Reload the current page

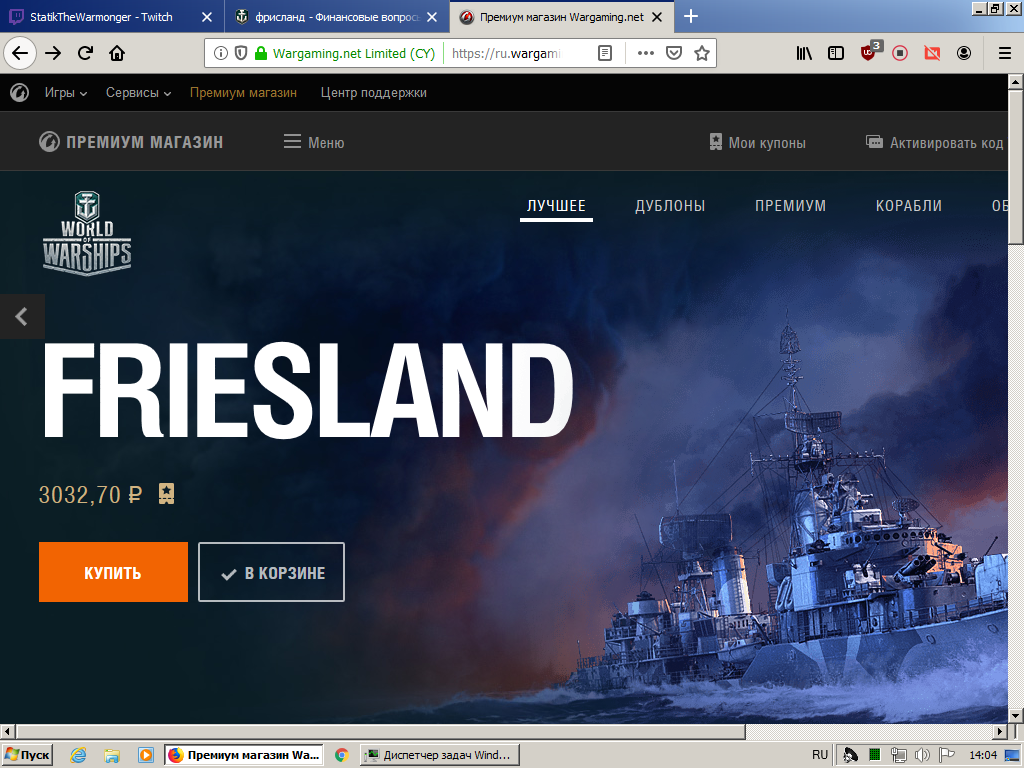coord(86,53)
